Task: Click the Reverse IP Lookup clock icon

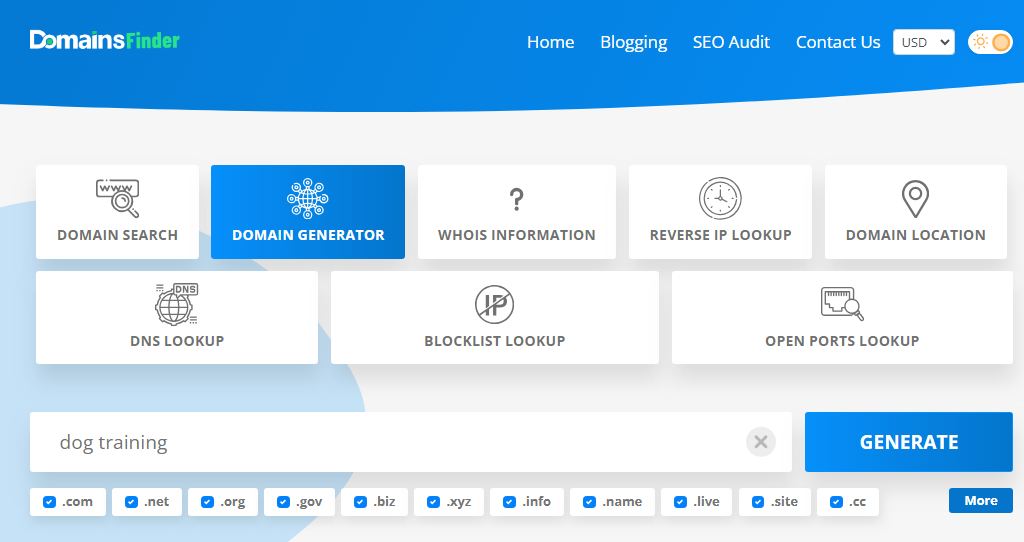Action: pos(720,198)
